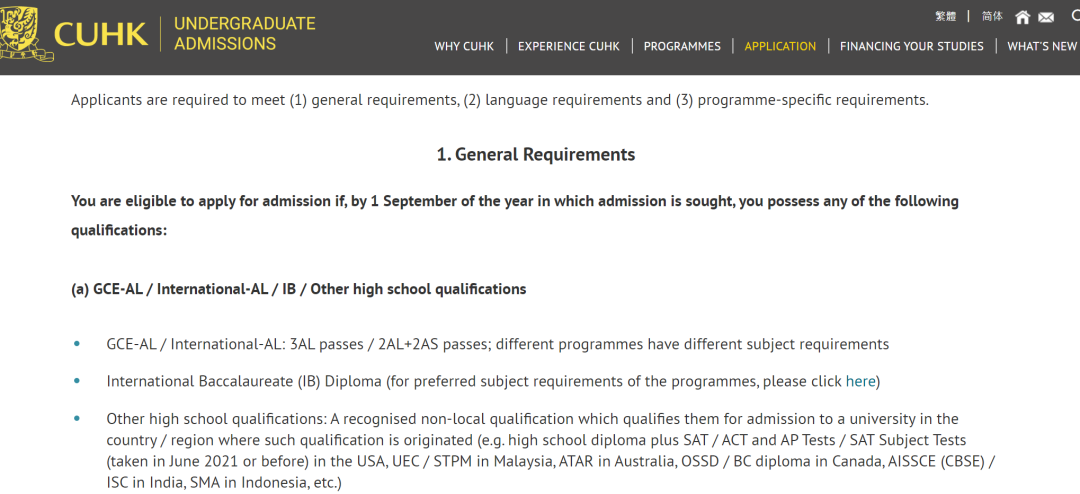
Task: Click the CUHK crest emblem
Action: click(25, 30)
